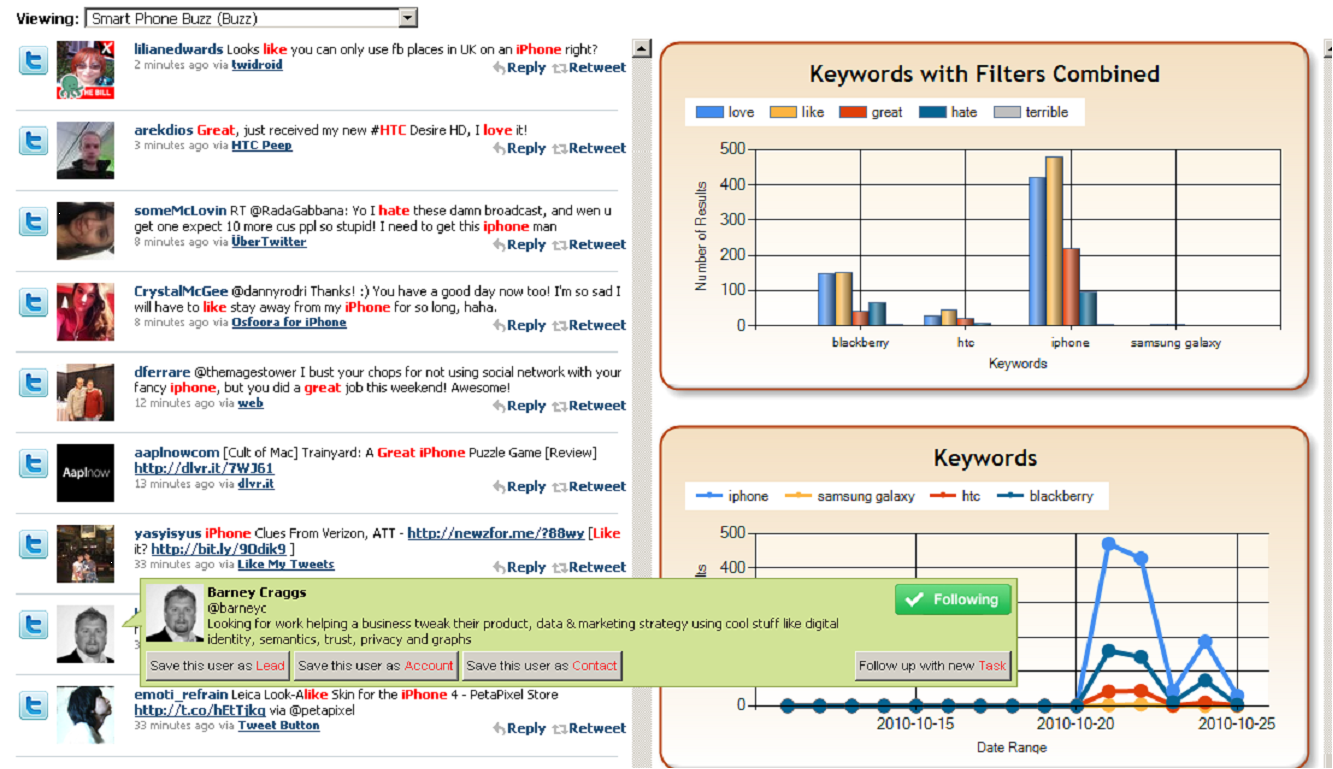This screenshot has height=769, width=1333.
Task: Follow up with new Task
Action: 933,665
